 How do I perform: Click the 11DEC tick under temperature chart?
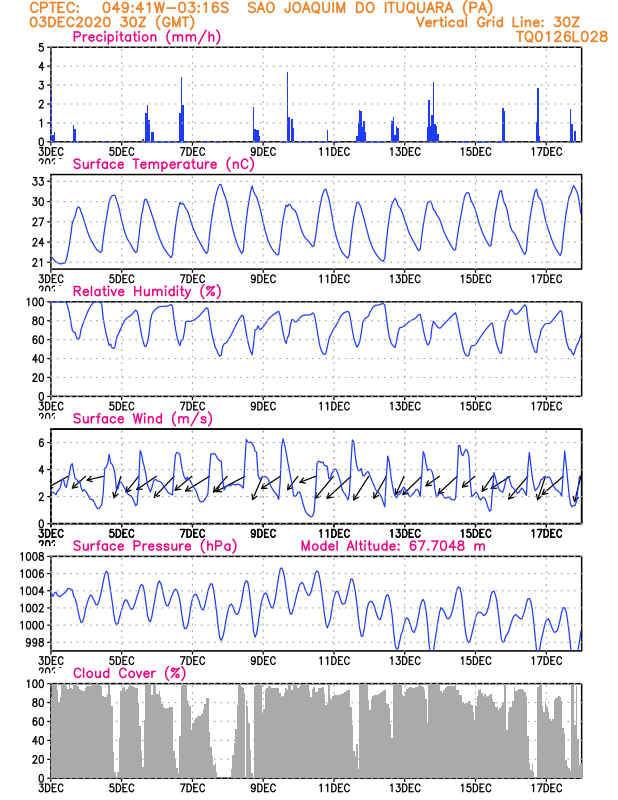coord(334,279)
